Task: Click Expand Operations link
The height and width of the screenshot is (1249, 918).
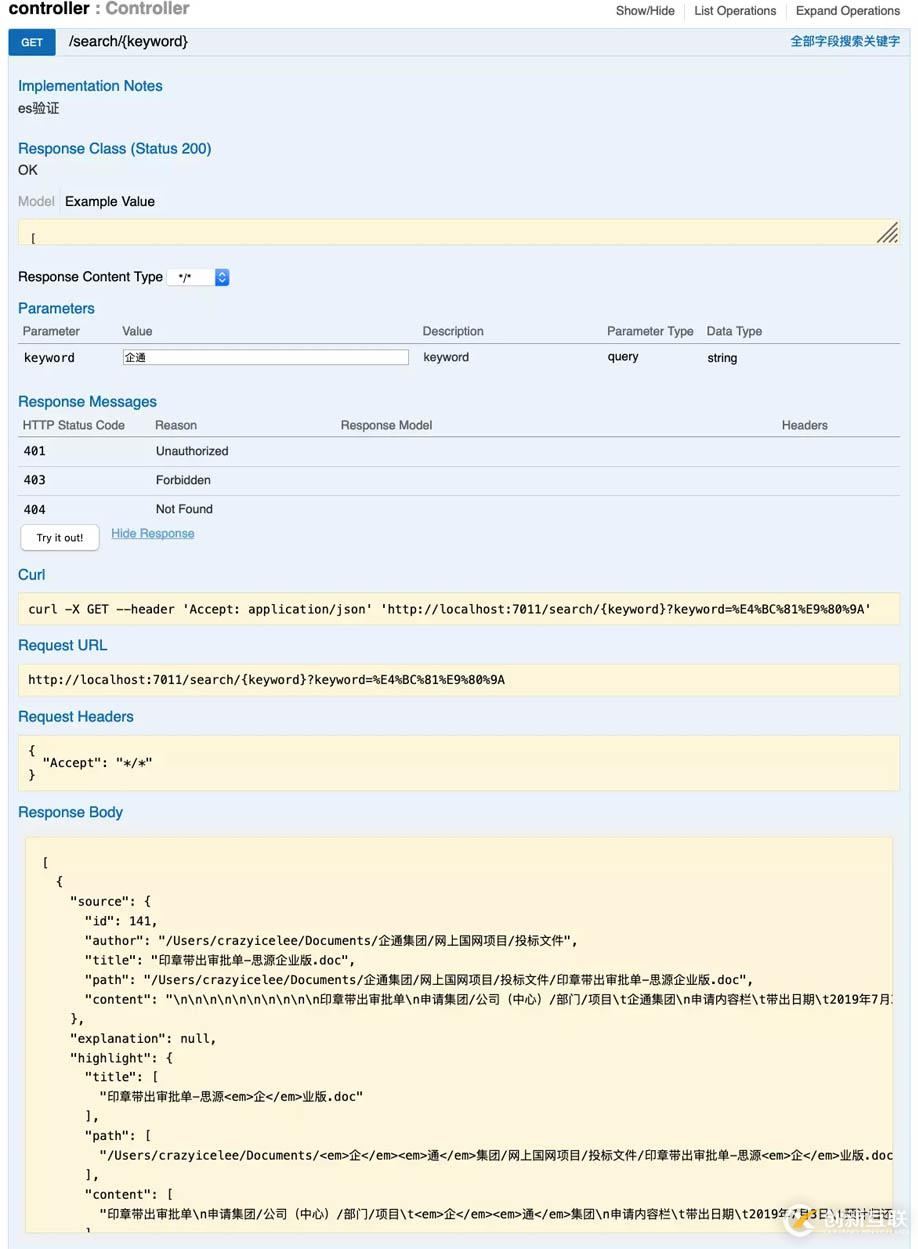Action: tap(848, 11)
